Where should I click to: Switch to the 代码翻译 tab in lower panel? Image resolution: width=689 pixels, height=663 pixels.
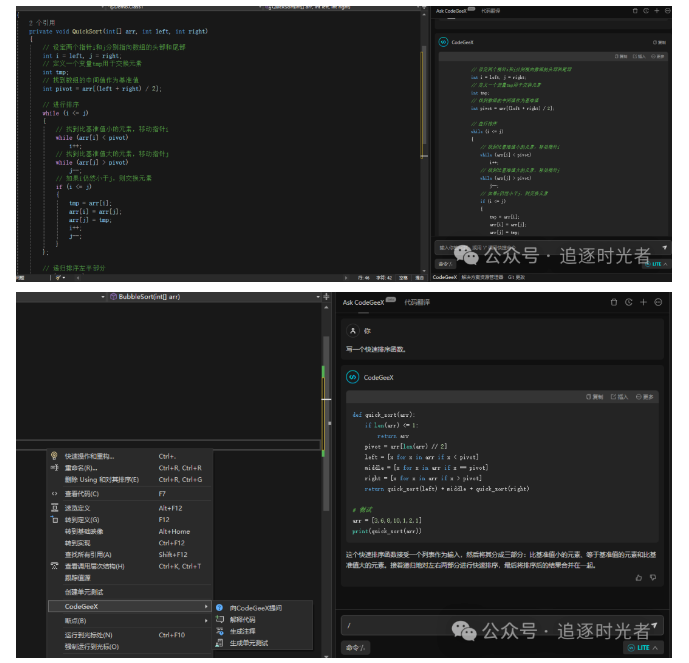(417, 302)
